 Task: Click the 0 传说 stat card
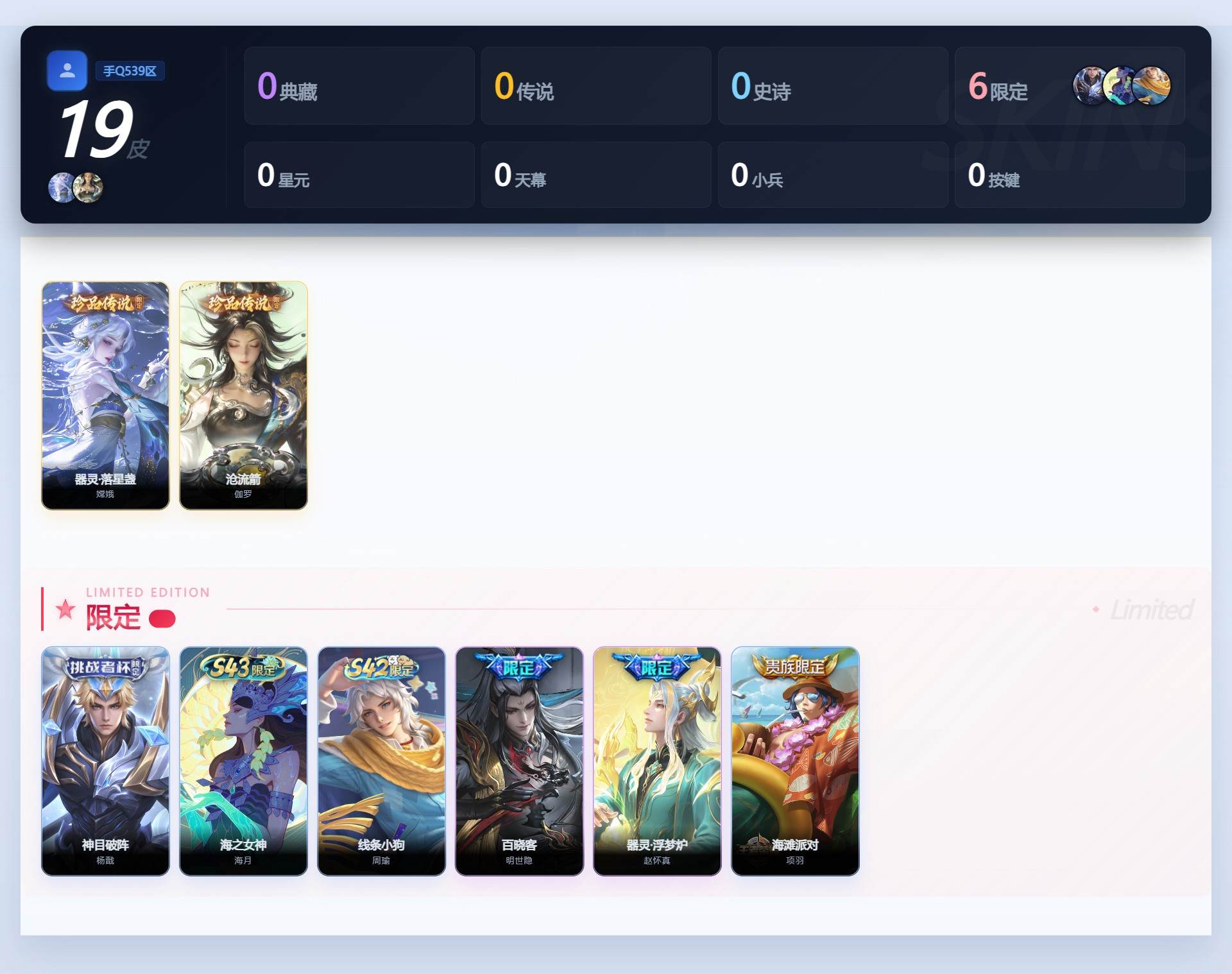(596, 85)
